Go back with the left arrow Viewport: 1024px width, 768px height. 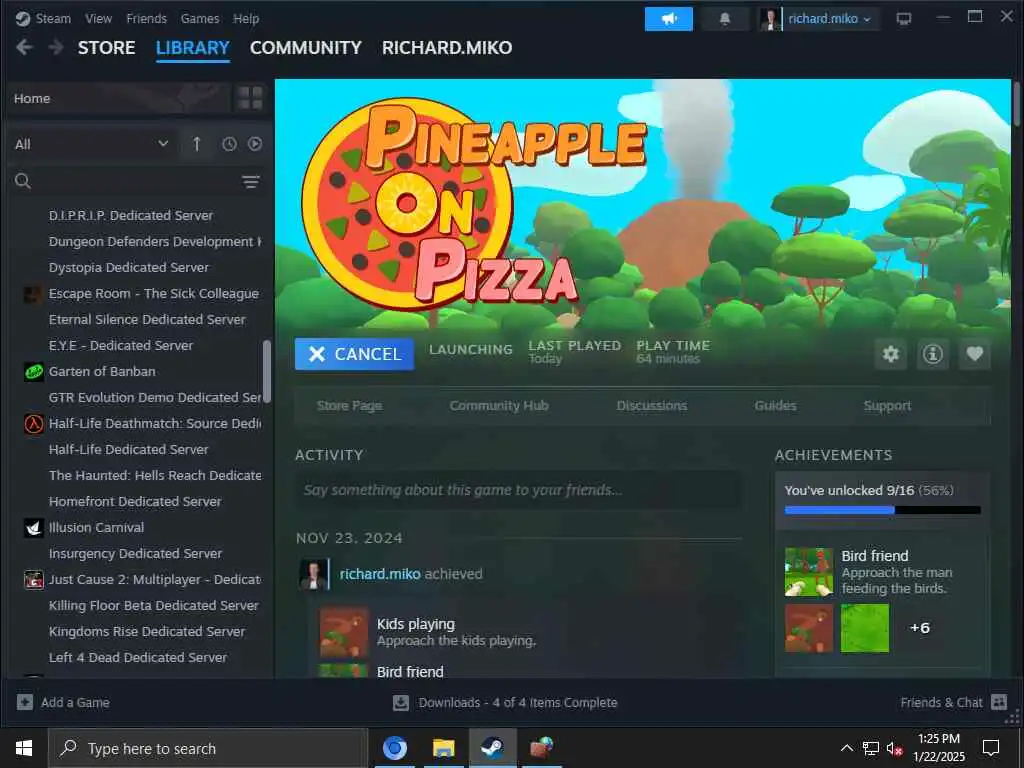tap(24, 47)
